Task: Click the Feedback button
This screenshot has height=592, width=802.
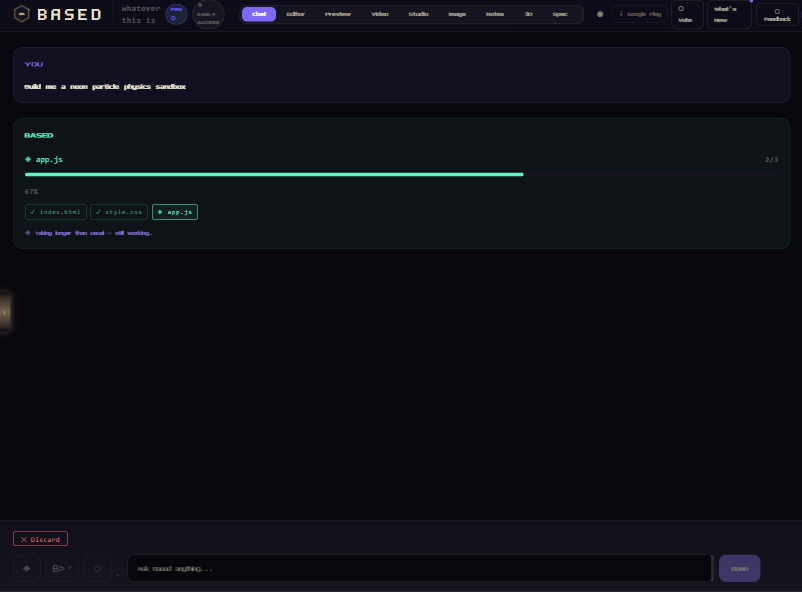Action: pyautogui.click(x=776, y=14)
